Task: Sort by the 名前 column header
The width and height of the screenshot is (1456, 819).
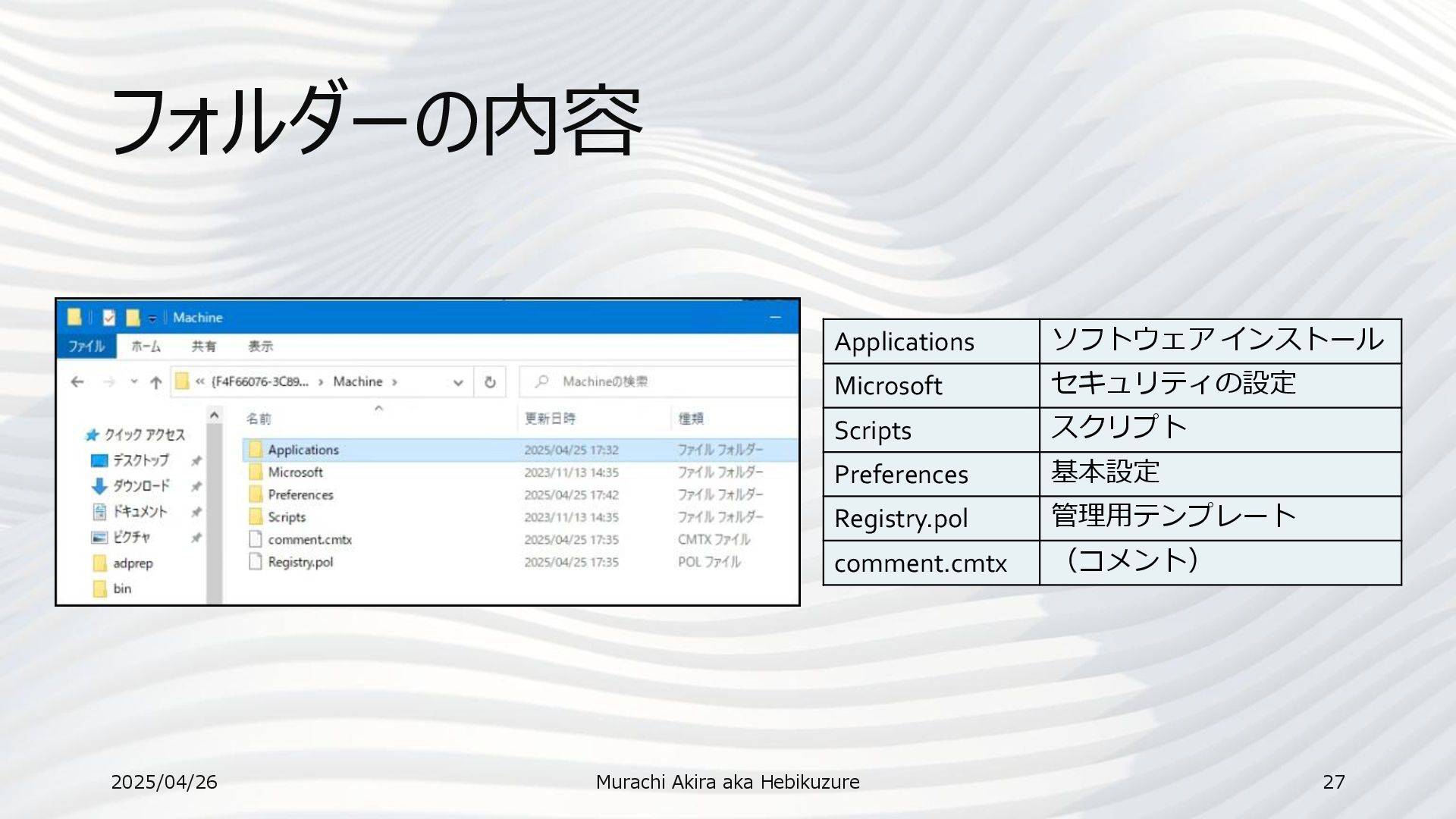Action: click(x=259, y=419)
